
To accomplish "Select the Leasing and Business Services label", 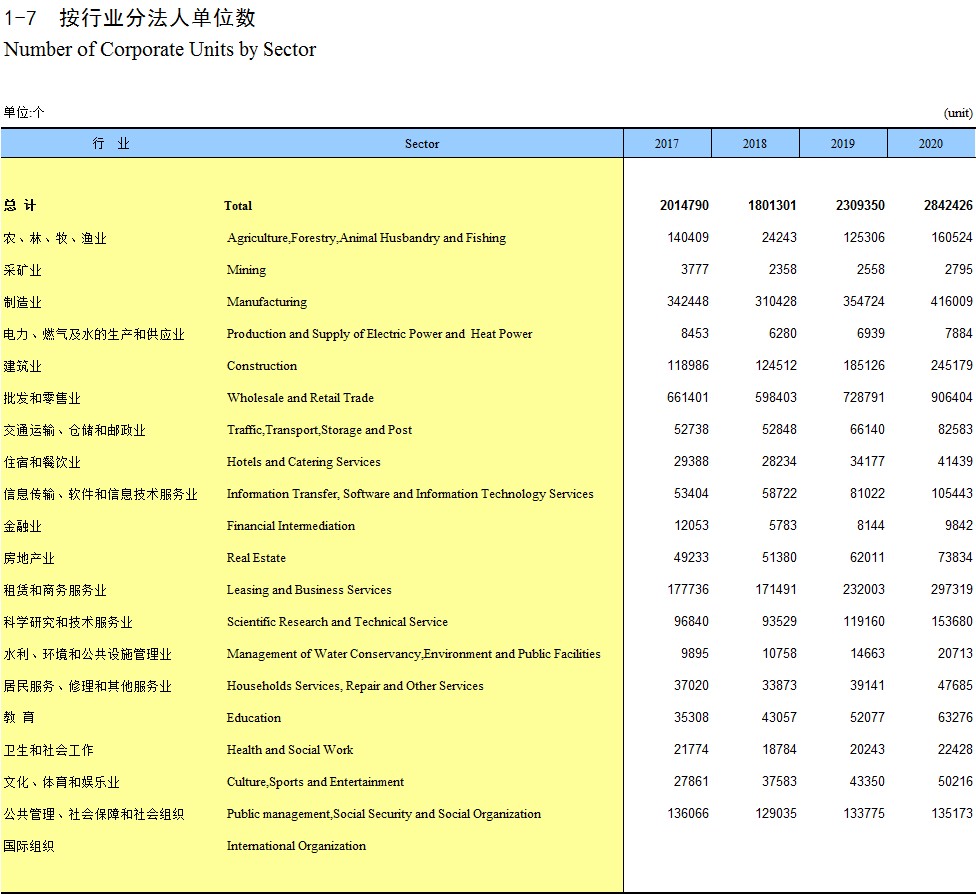I will (309, 590).
